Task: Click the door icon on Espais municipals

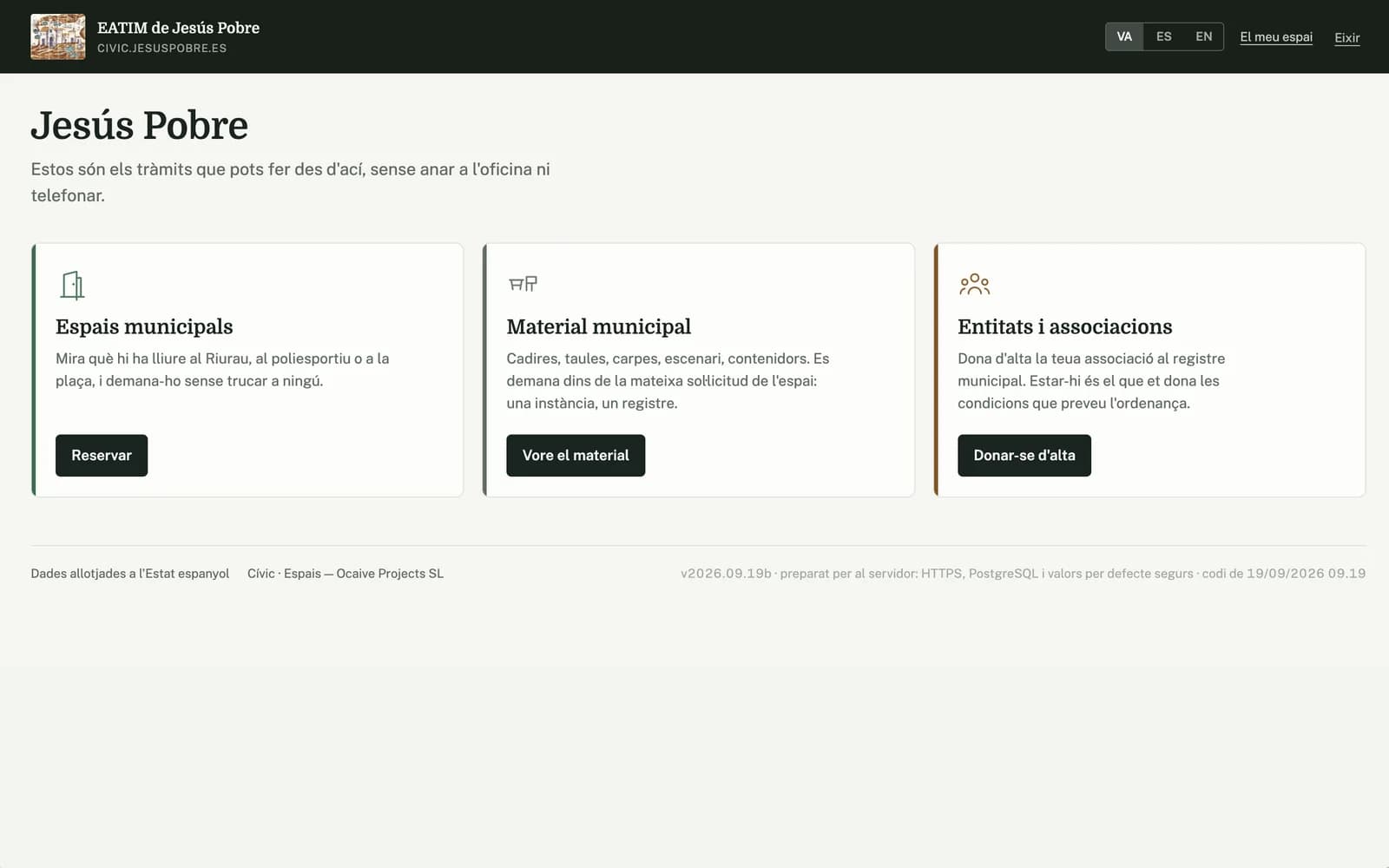Action: pos(72,285)
